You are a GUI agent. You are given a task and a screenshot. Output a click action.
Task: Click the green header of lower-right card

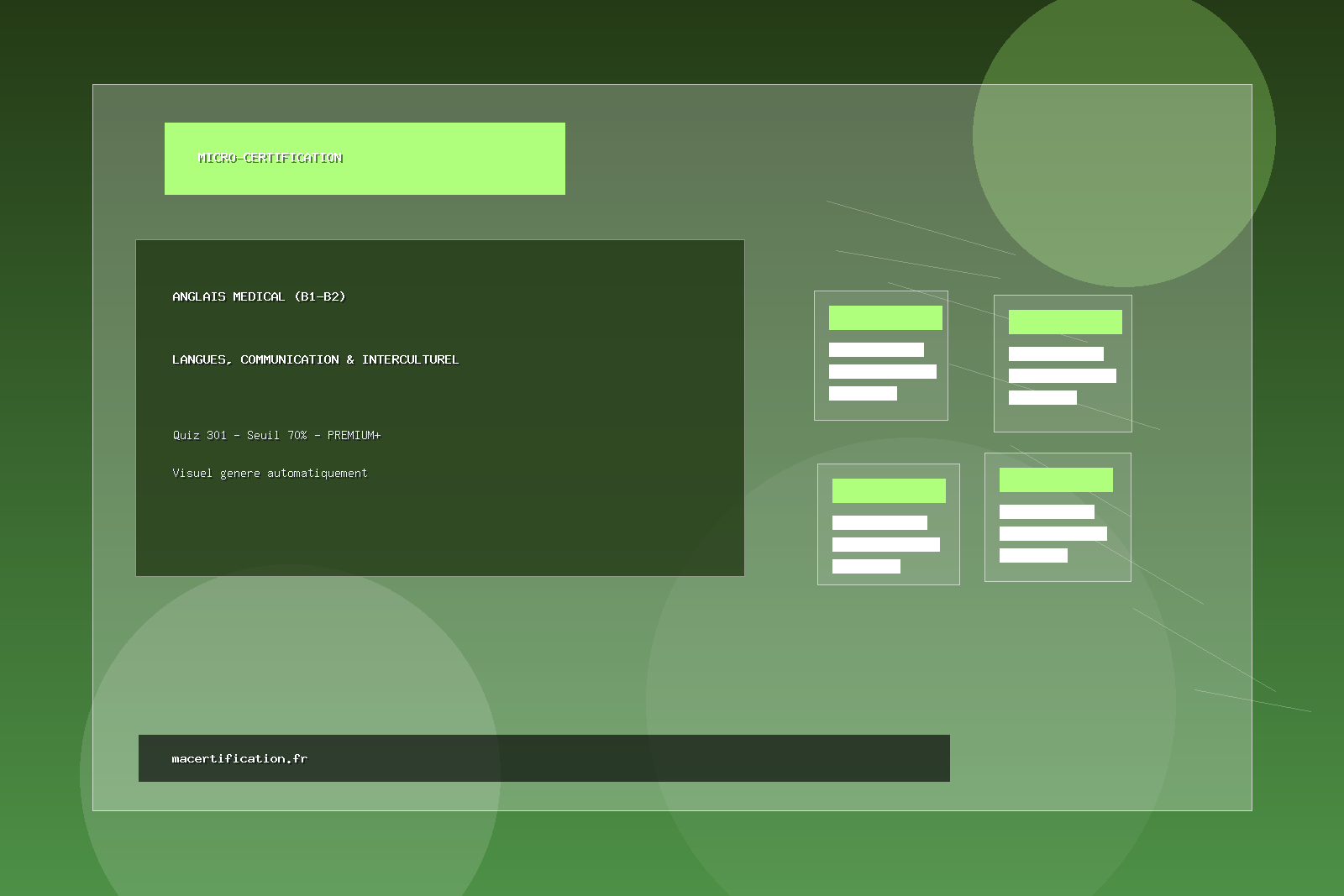coord(1056,479)
